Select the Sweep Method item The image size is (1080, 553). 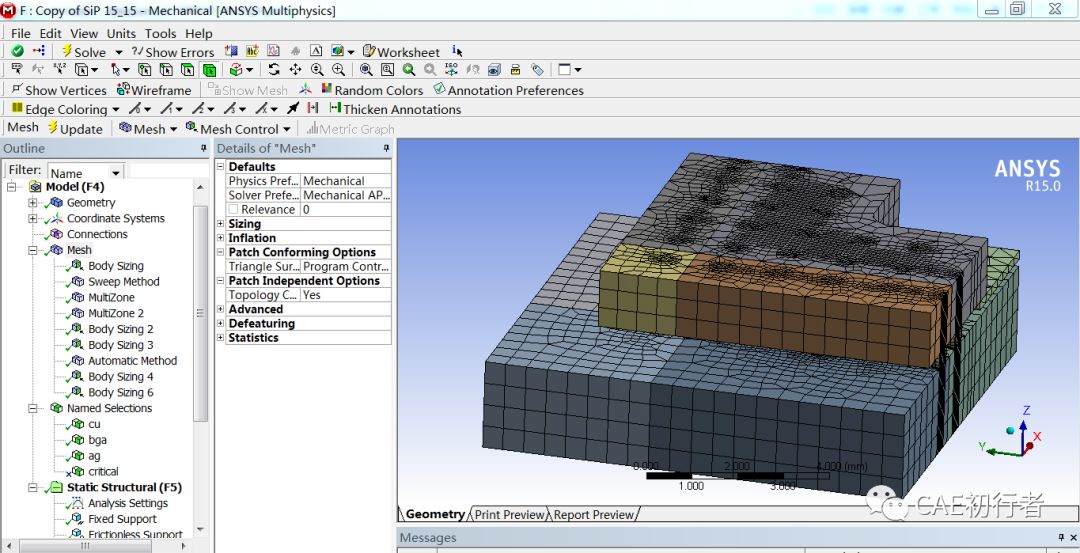pyautogui.click(x=124, y=282)
